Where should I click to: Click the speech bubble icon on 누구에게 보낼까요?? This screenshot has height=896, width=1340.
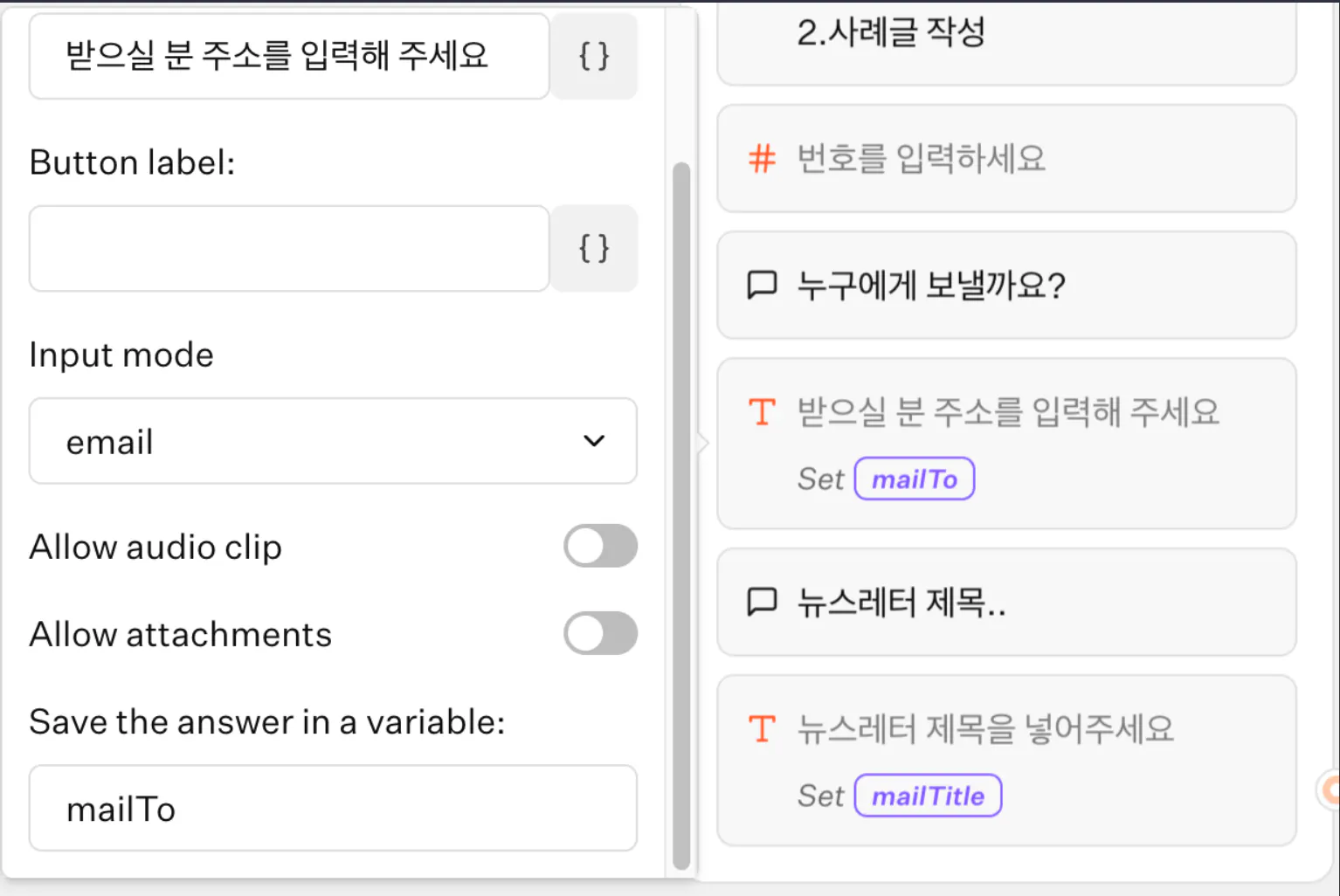click(762, 285)
